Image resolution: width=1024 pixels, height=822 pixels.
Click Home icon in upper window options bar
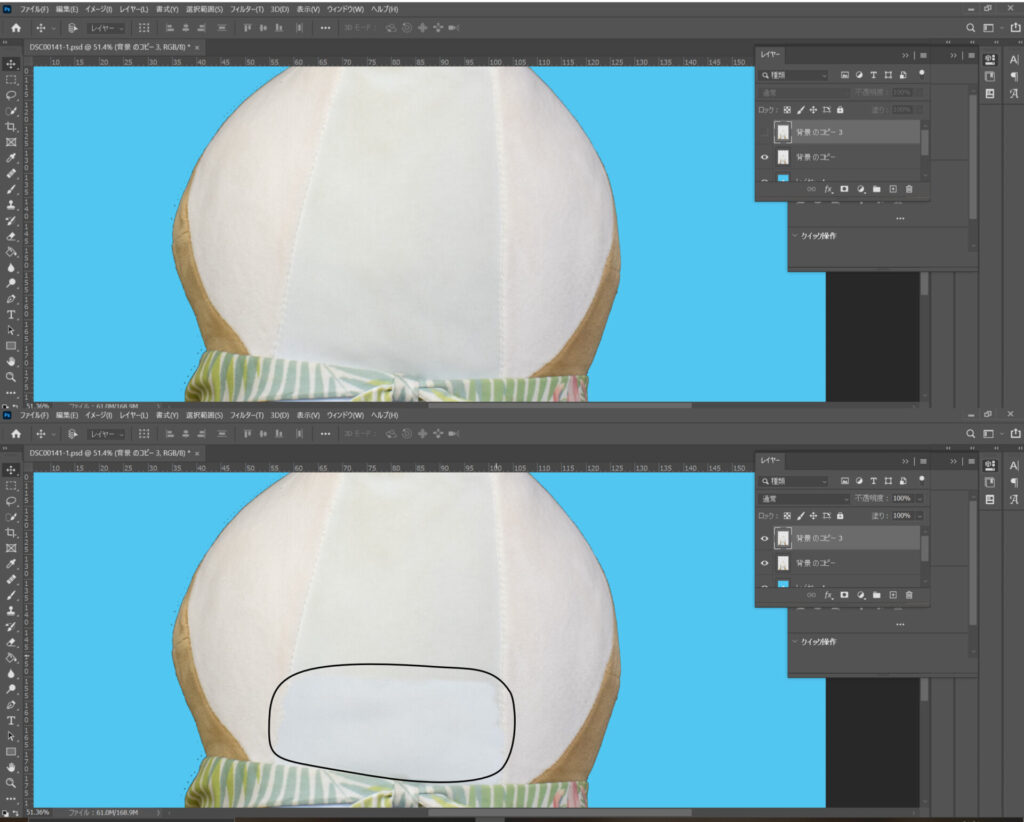16,28
